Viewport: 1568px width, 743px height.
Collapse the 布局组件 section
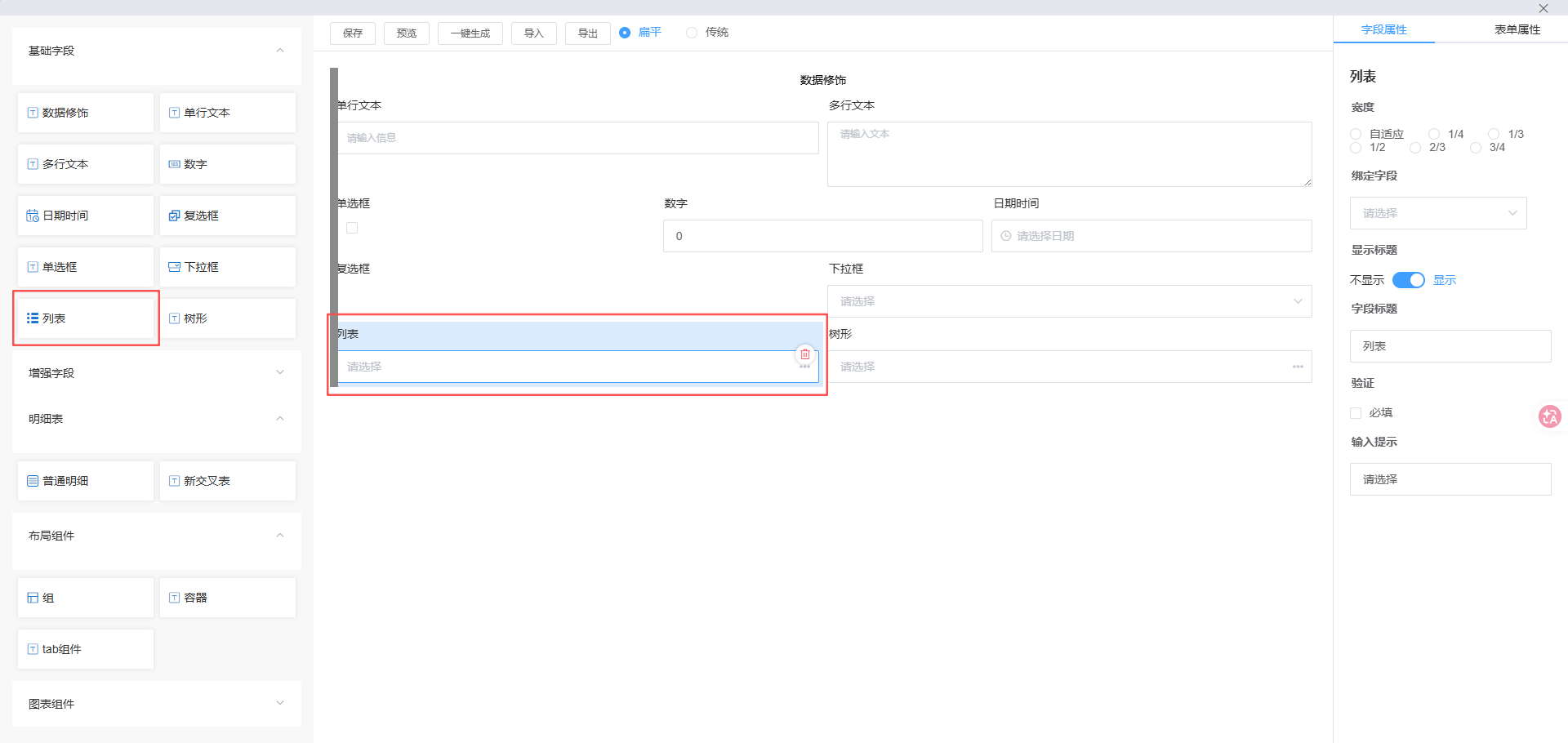[x=280, y=536]
